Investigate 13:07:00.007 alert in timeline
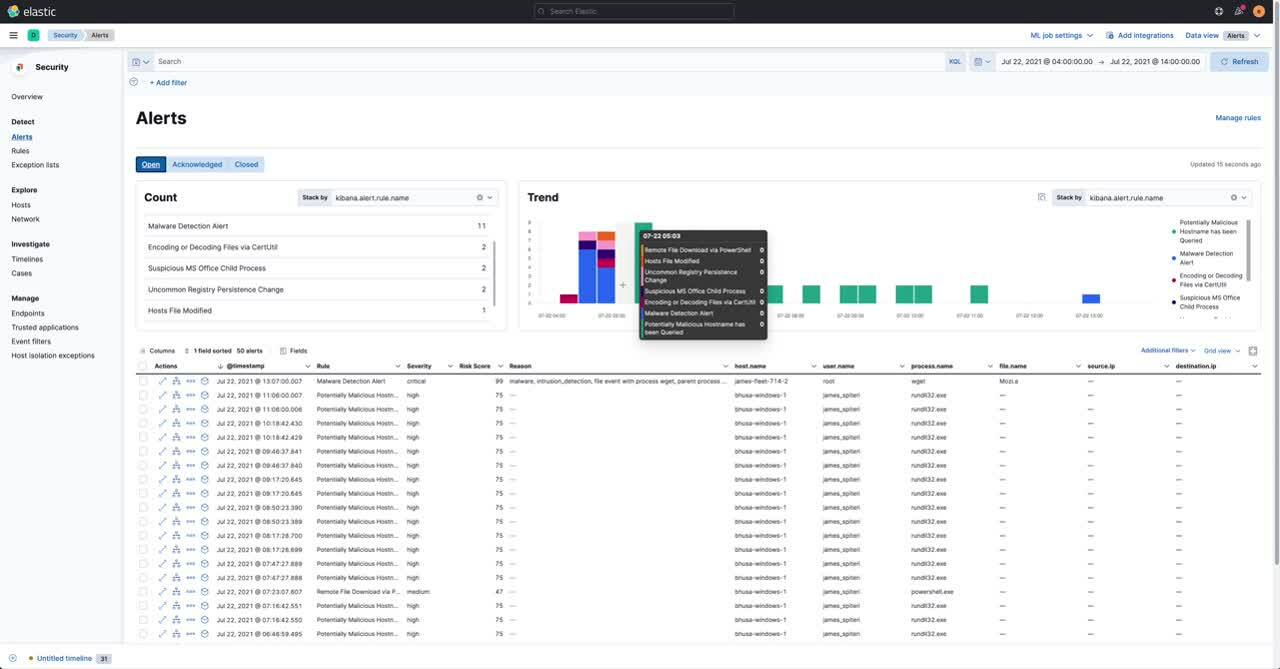The width and height of the screenshot is (1280, 669). (x=204, y=381)
